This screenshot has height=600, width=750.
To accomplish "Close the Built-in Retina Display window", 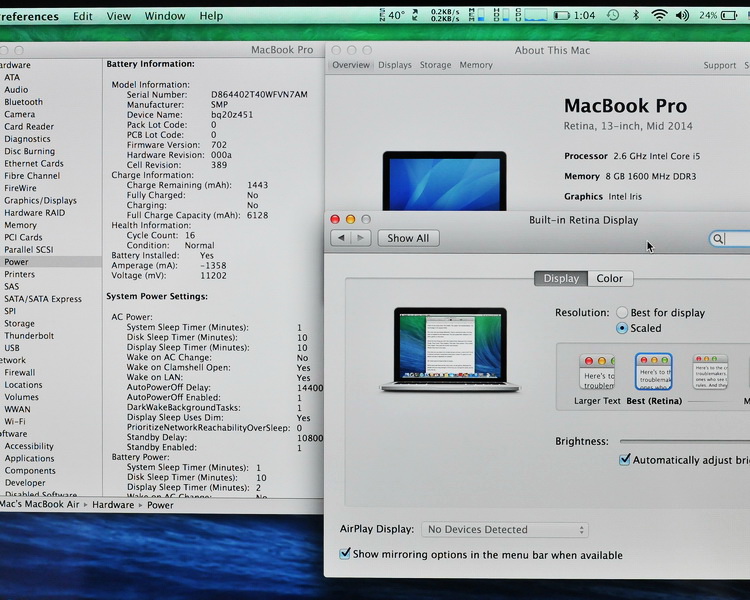I will (x=335, y=219).
